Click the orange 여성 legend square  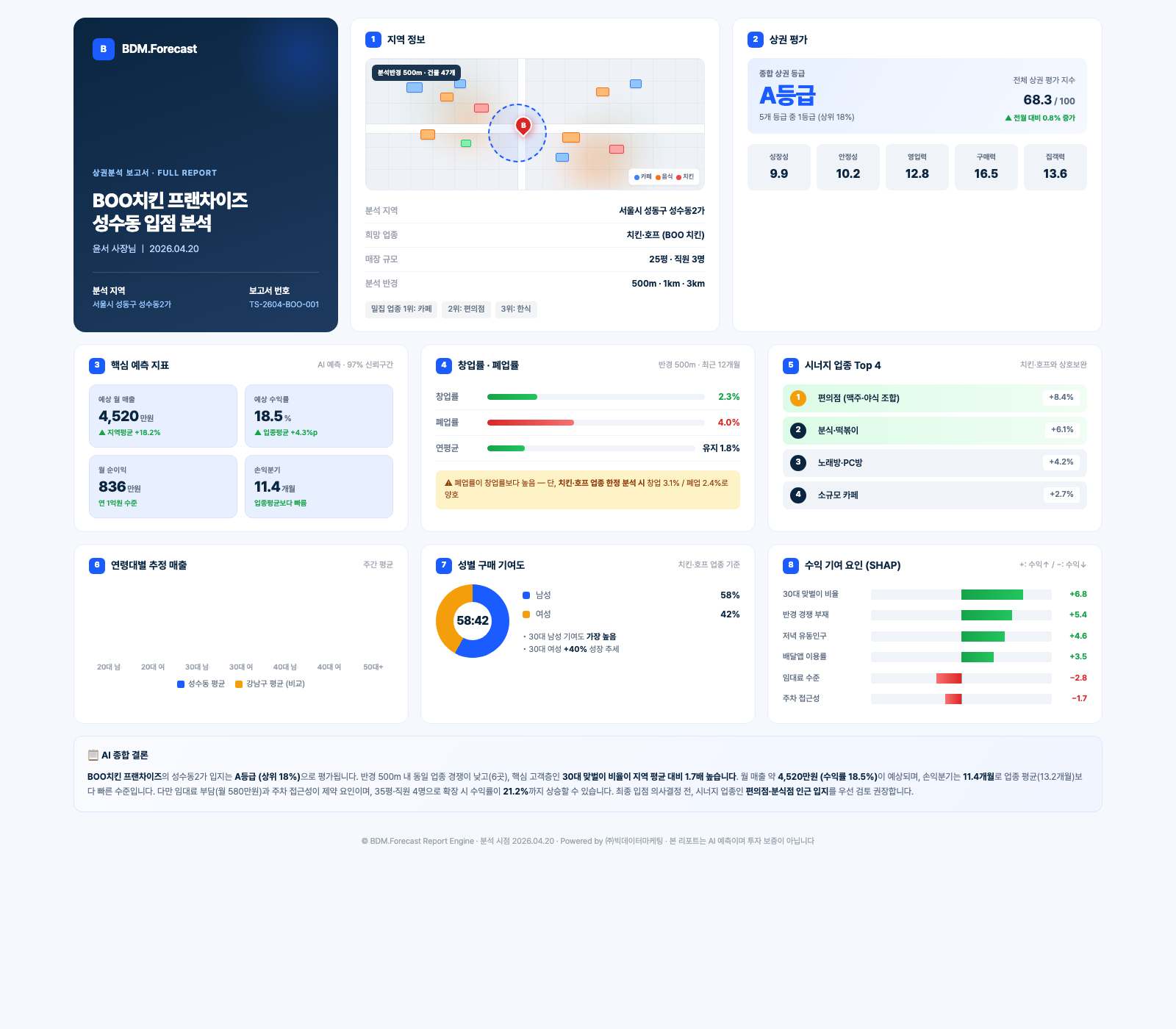pyautogui.click(x=526, y=614)
